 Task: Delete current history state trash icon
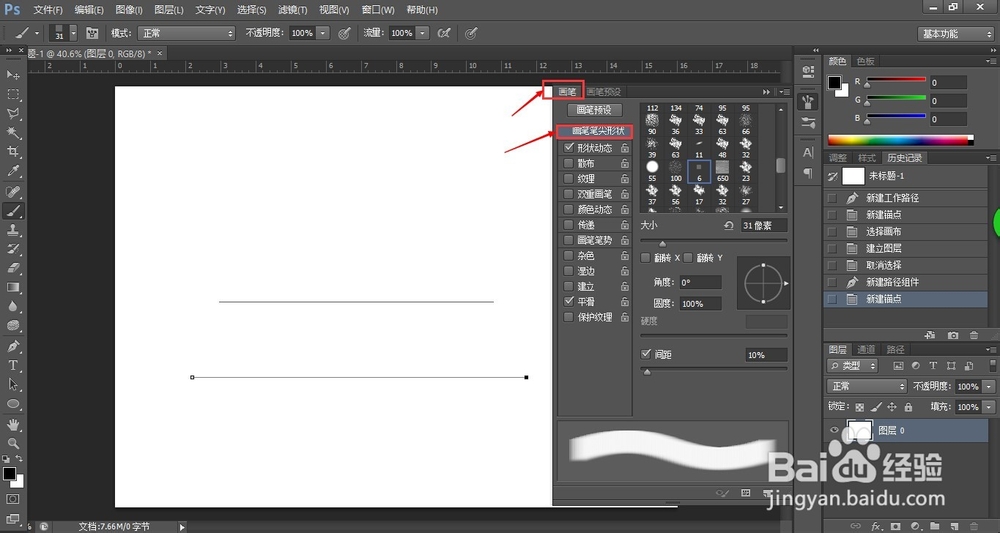(974, 335)
